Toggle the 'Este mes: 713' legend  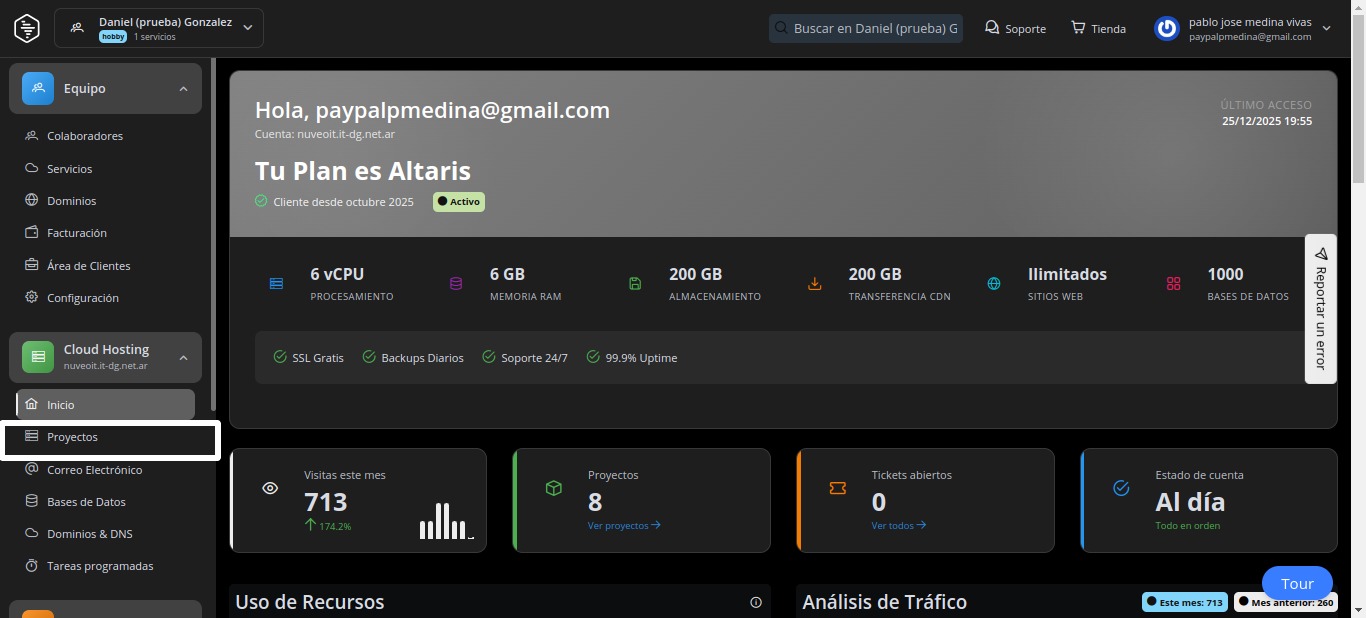pos(1185,602)
